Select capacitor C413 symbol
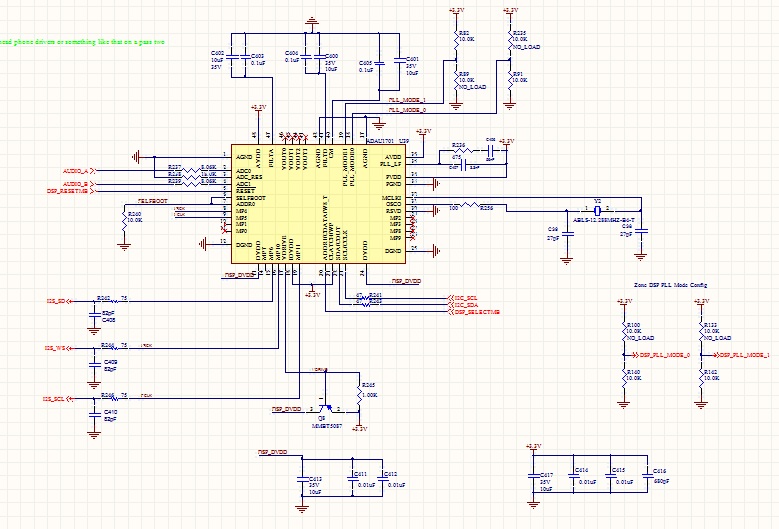This screenshot has width=779, height=529. tap(302, 480)
